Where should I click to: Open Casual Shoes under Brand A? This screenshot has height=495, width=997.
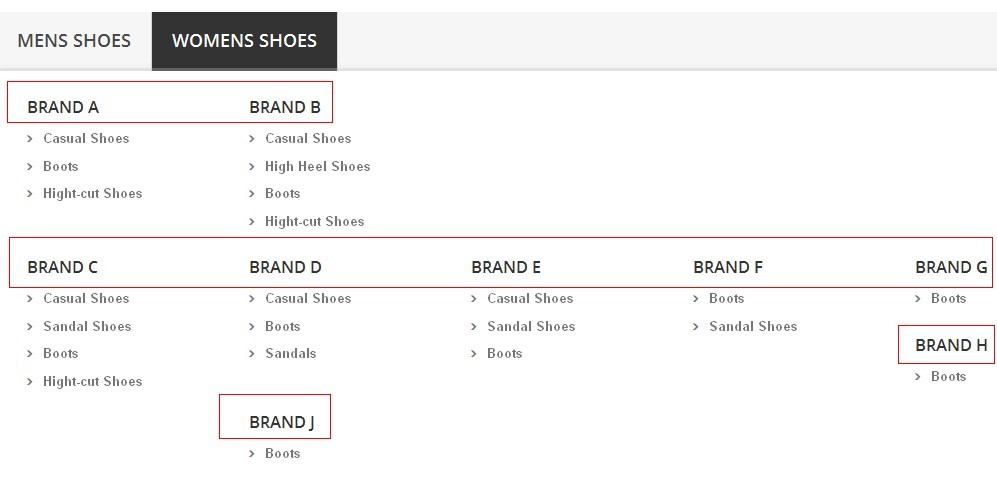click(x=86, y=138)
